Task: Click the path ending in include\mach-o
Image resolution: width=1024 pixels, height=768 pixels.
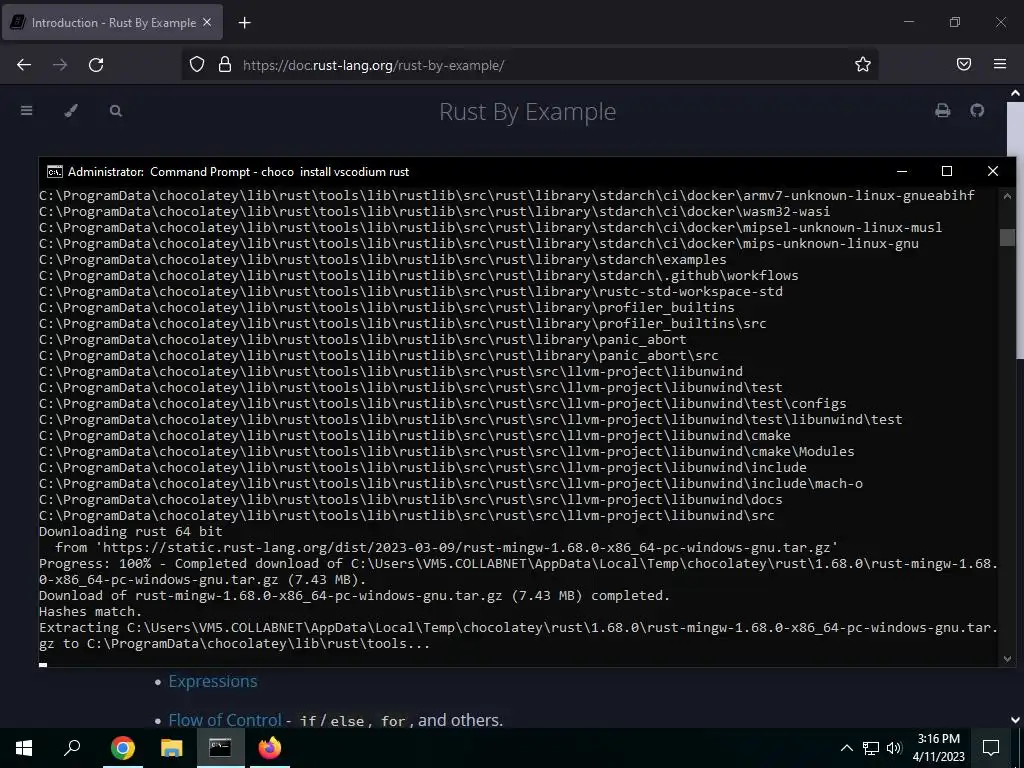Action: coord(451,484)
